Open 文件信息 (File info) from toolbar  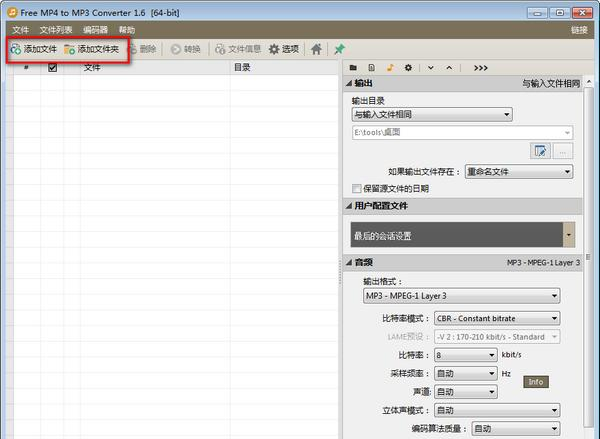tap(238, 49)
